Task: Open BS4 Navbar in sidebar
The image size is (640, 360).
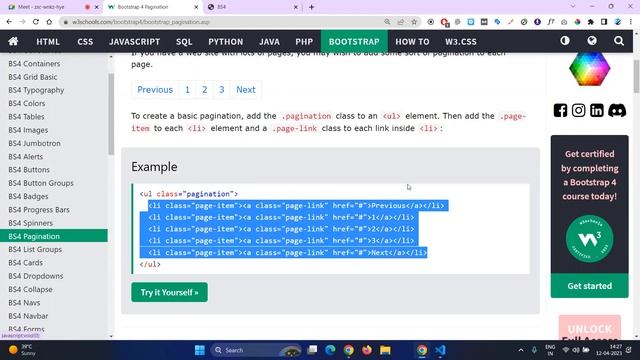Action: (x=28, y=316)
